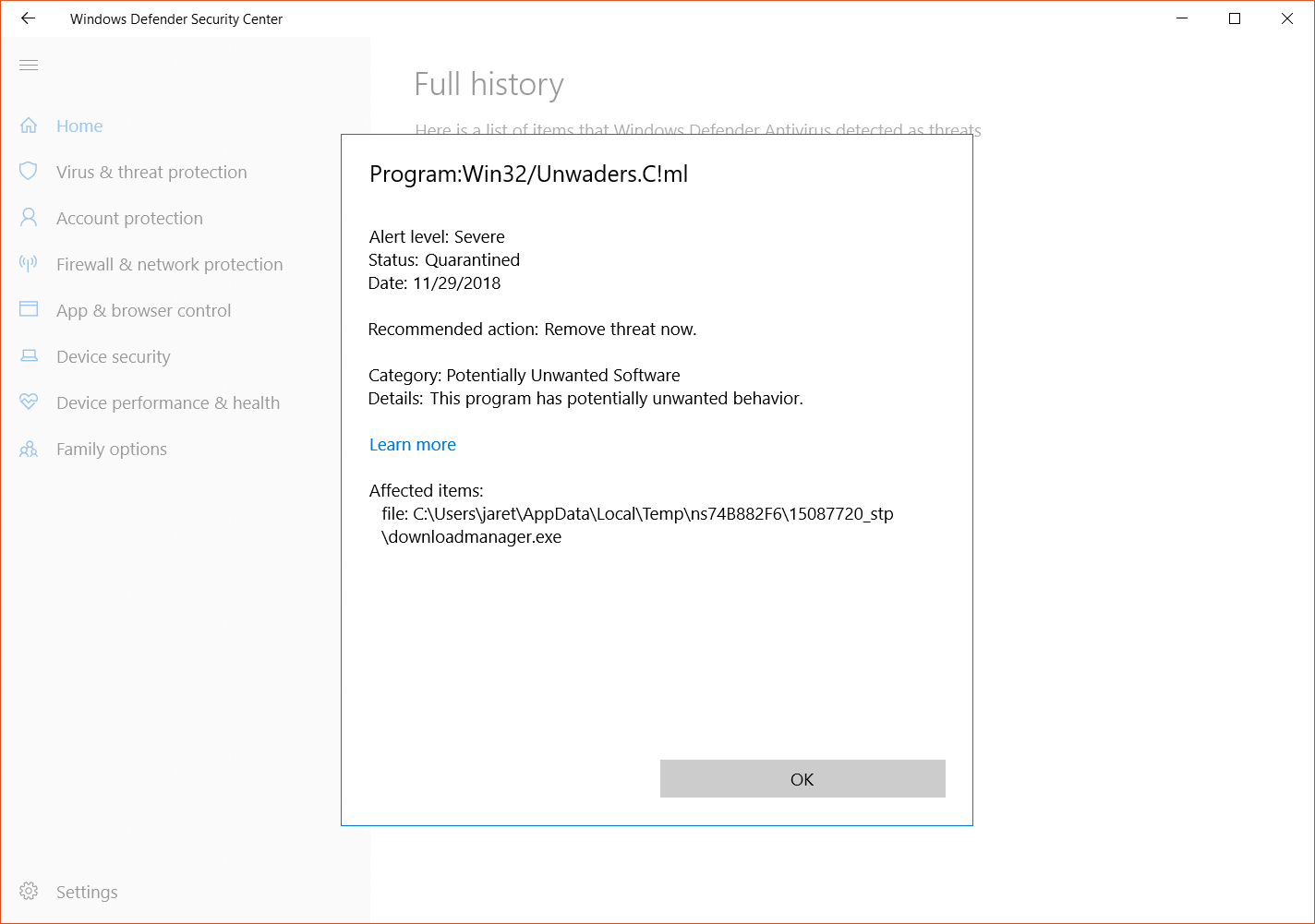Click the affected file path text
The height and width of the screenshot is (924, 1315).
click(637, 525)
